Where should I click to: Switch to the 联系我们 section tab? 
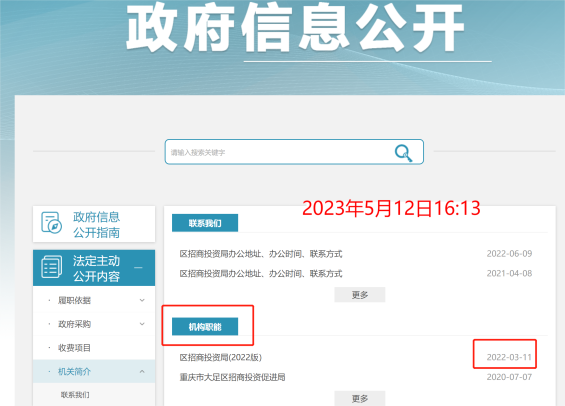[205, 223]
